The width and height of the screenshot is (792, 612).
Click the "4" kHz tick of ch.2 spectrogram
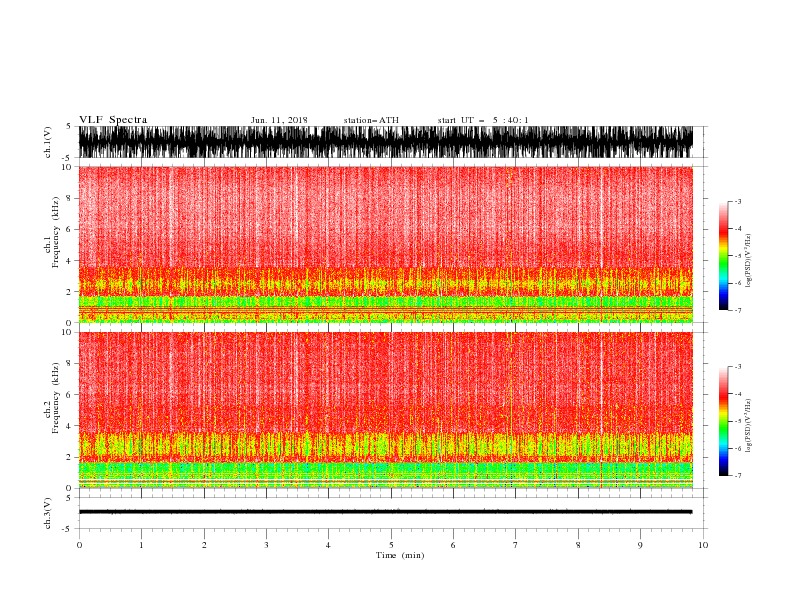tap(70, 426)
